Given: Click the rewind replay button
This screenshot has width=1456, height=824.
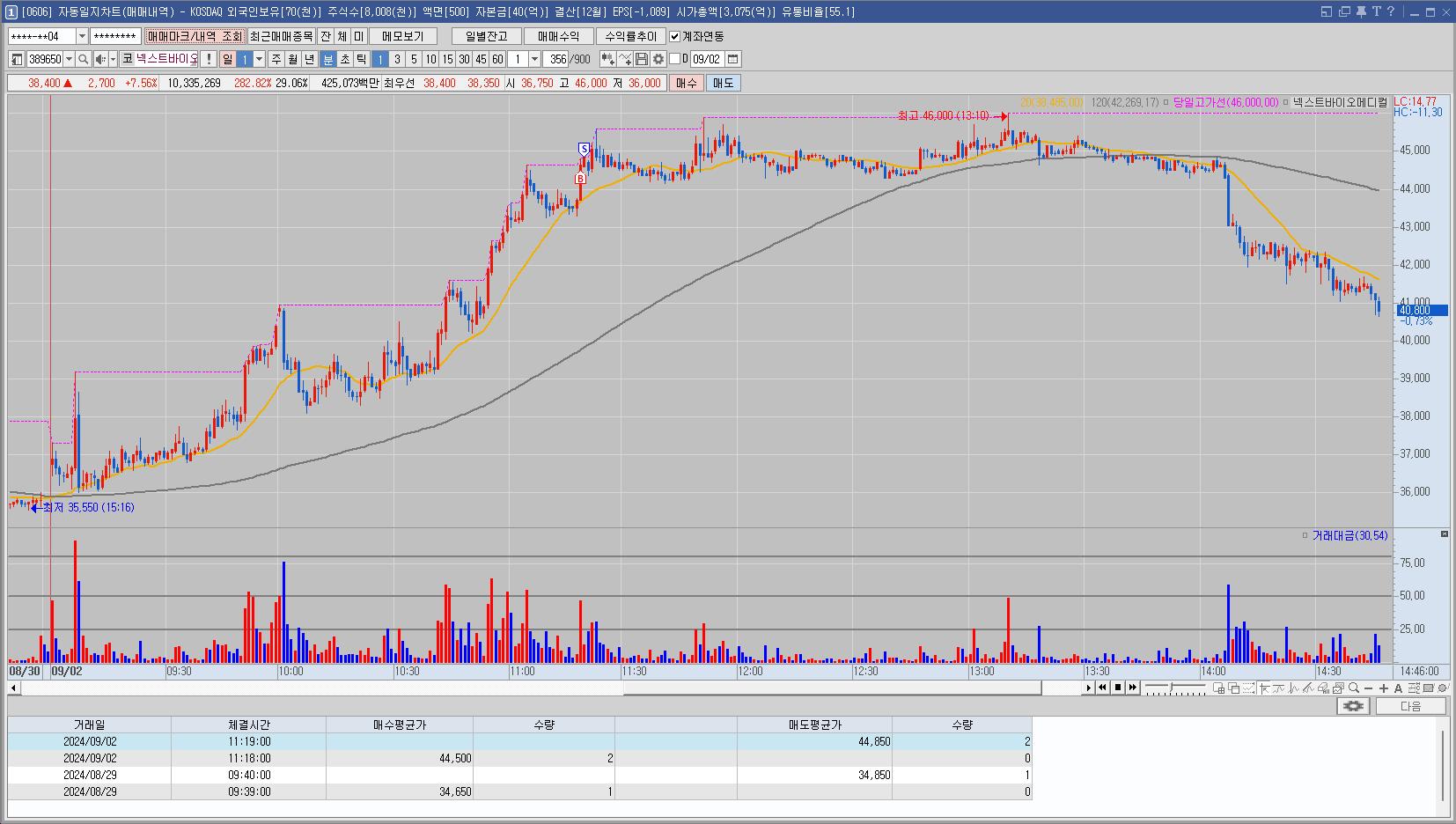Looking at the screenshot, I should (1102, 688).
